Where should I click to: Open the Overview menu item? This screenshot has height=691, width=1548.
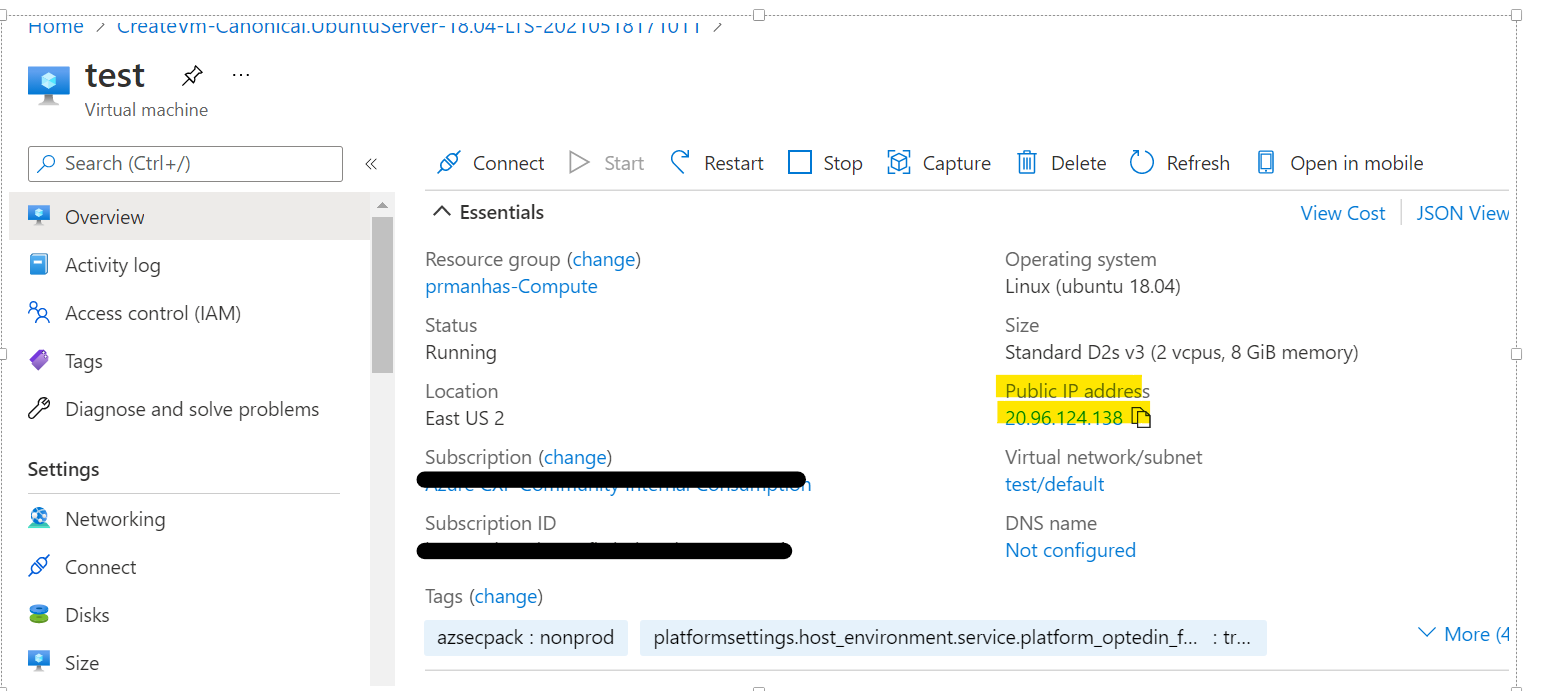pyautogui.click(x=189, y=217)
